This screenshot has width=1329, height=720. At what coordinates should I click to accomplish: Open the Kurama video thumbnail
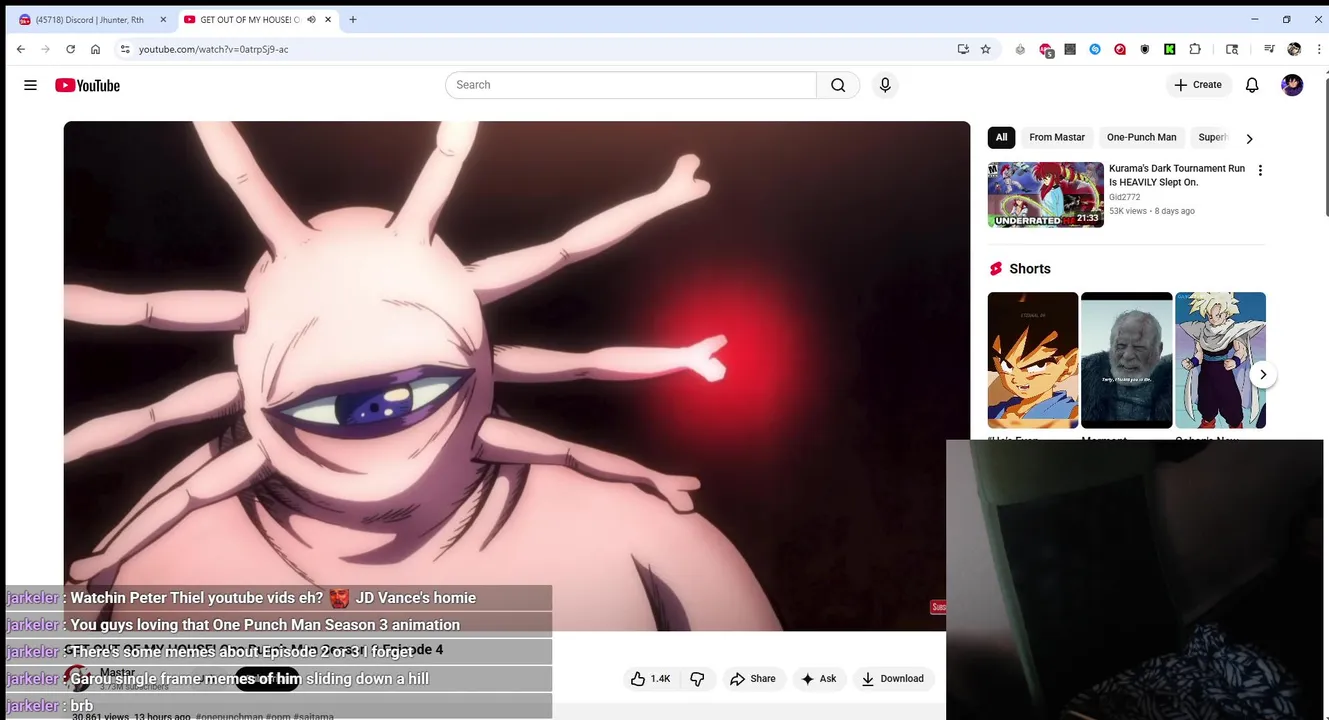coord(1046,195)
